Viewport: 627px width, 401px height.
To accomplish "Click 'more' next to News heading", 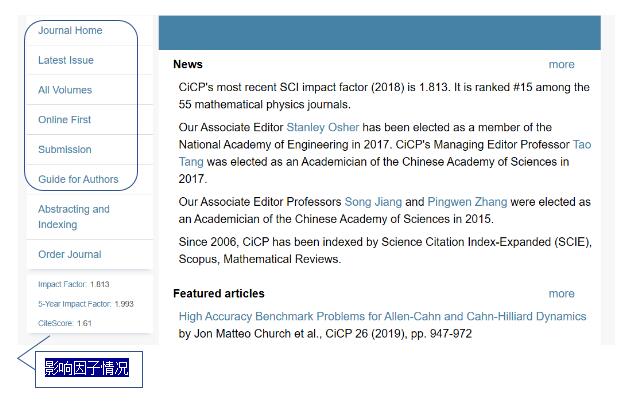I will click(561, 64).
